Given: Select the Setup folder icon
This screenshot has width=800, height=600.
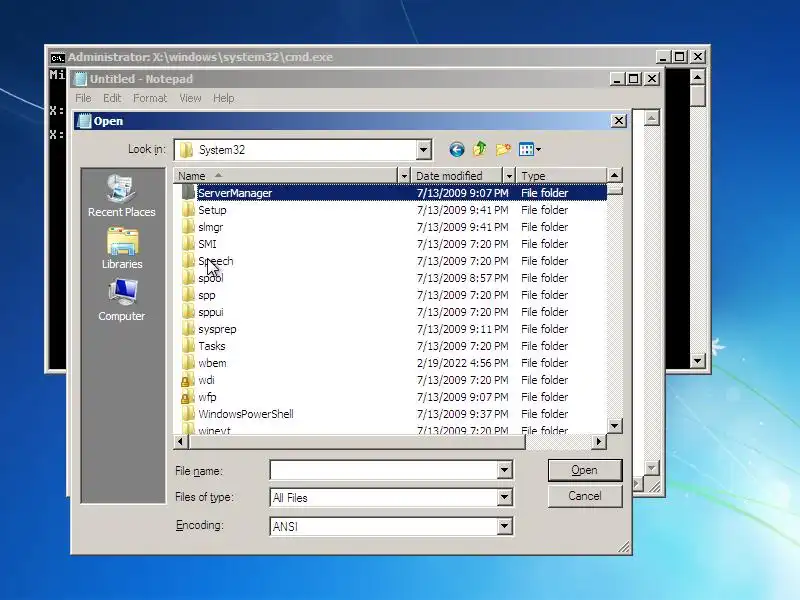Looking at the screenshot, I should pos(188,210).
